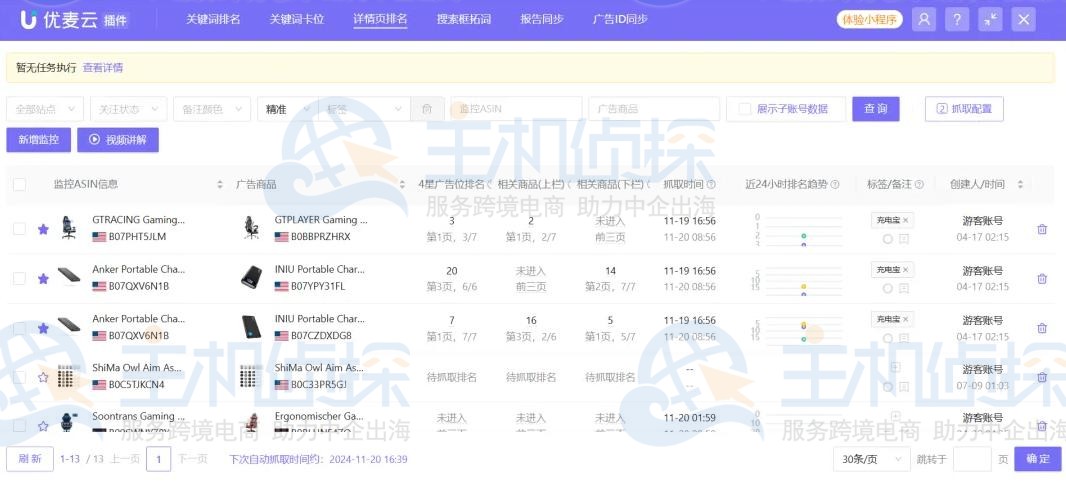The height and width of the screenshot is (482, 1066).
Task: Set note color circle in GTRACING row
Action: tap(887, 239)
